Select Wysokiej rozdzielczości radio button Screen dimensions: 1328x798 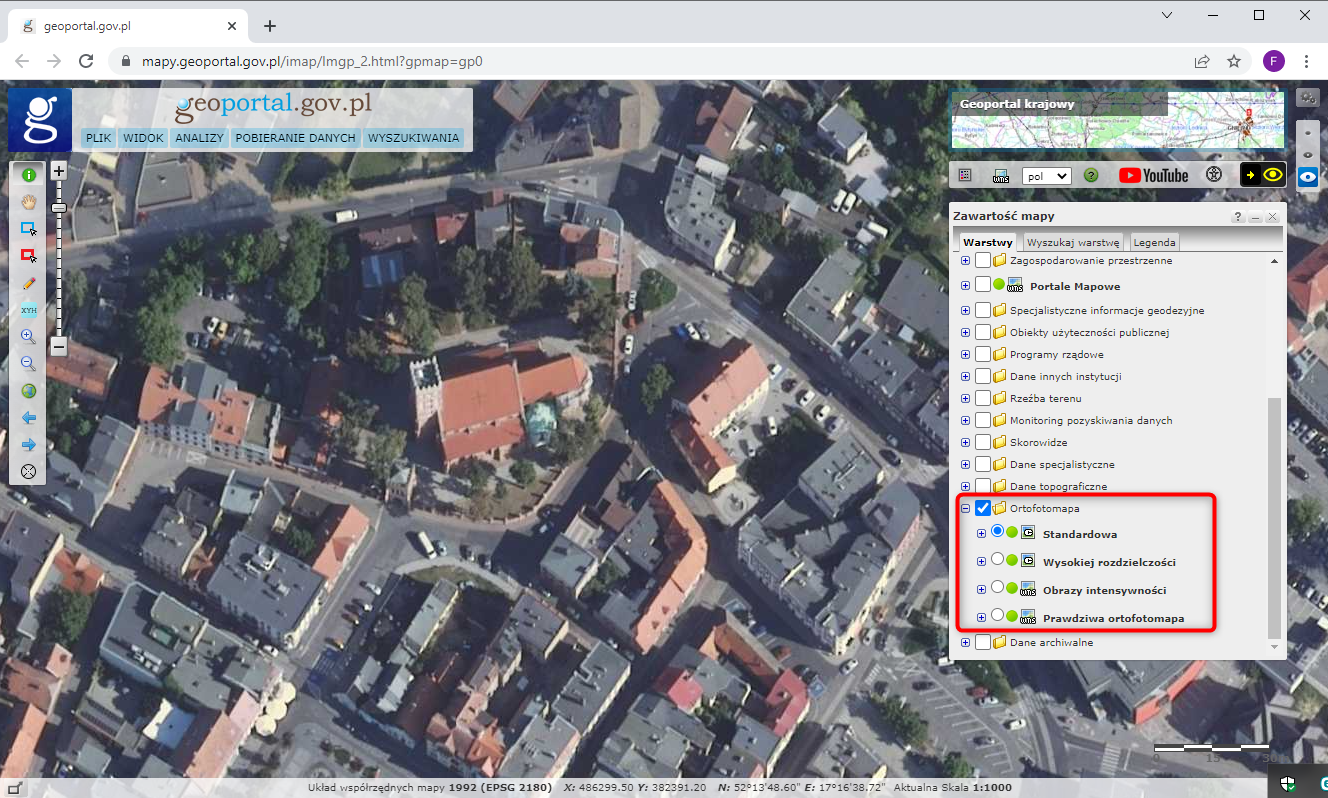[x=997, y=560]
